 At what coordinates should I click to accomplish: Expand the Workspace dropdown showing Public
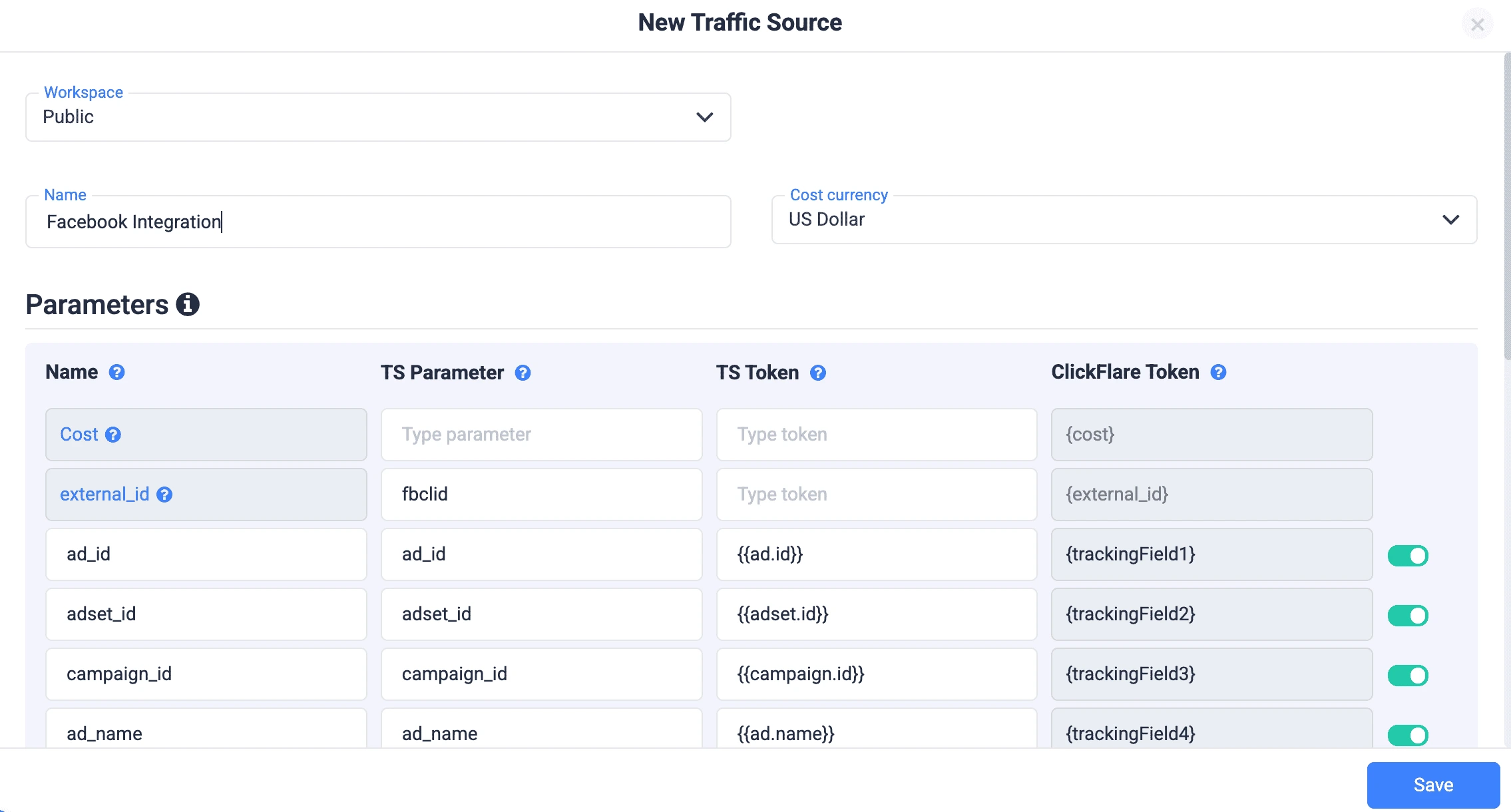coord(378,117)
